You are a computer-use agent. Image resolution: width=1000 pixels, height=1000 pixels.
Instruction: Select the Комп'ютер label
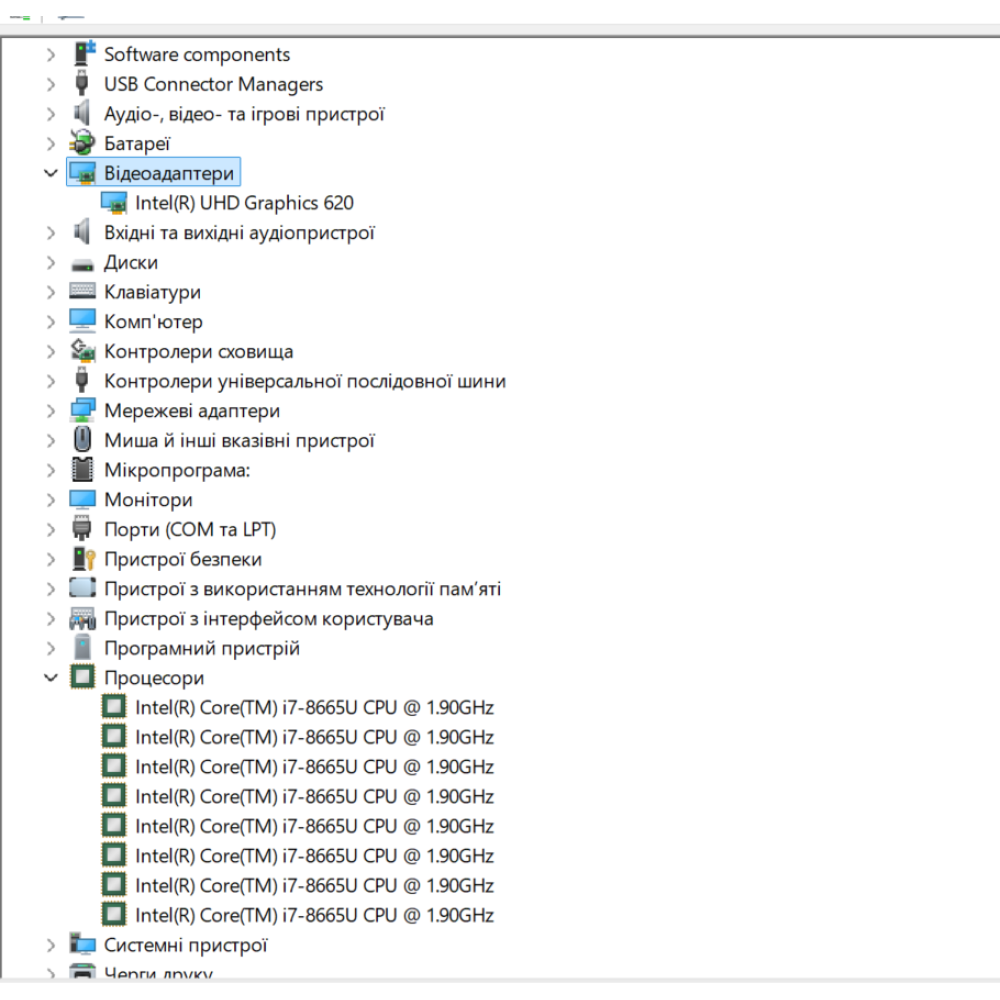153,322
